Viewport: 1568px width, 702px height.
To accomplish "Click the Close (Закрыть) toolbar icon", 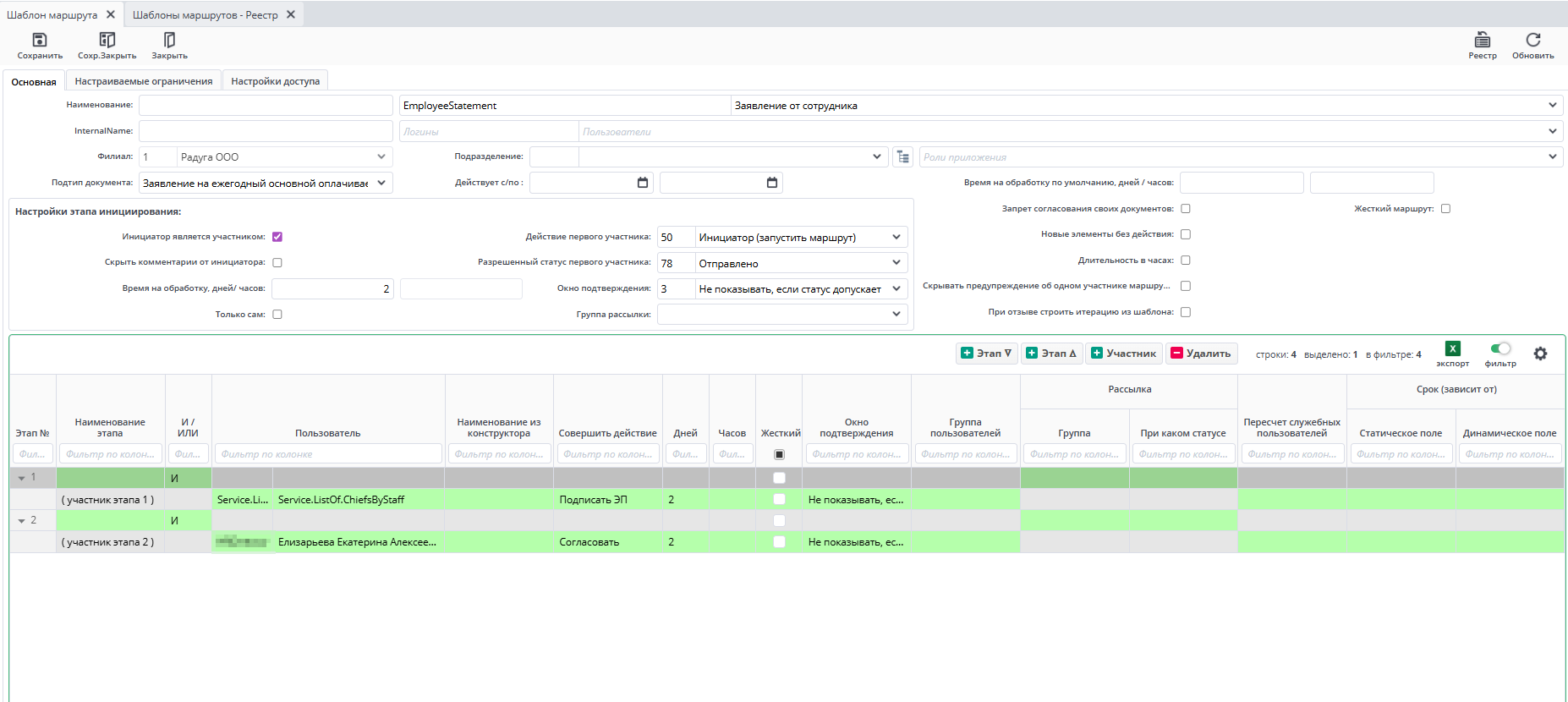I will [169, 41].
